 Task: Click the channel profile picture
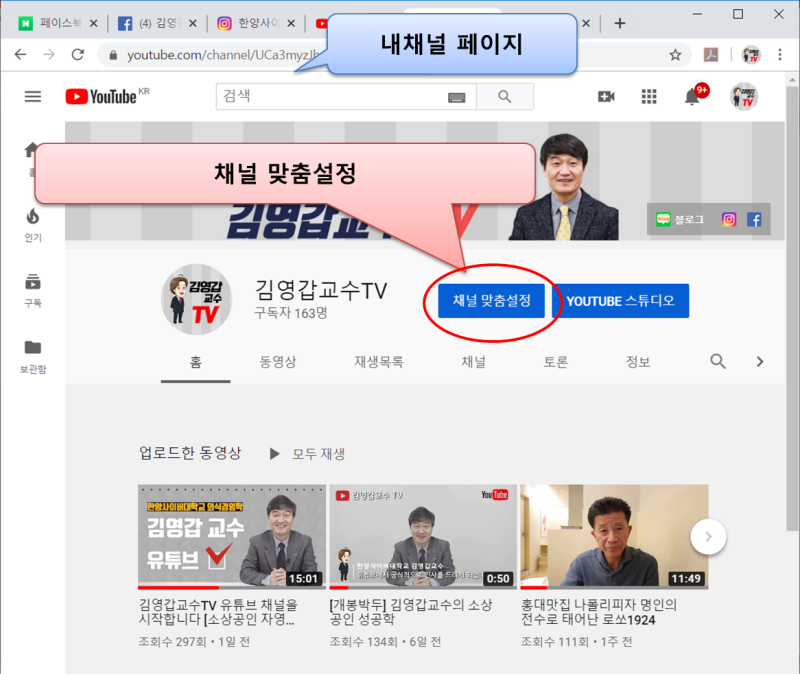[196, 299]
